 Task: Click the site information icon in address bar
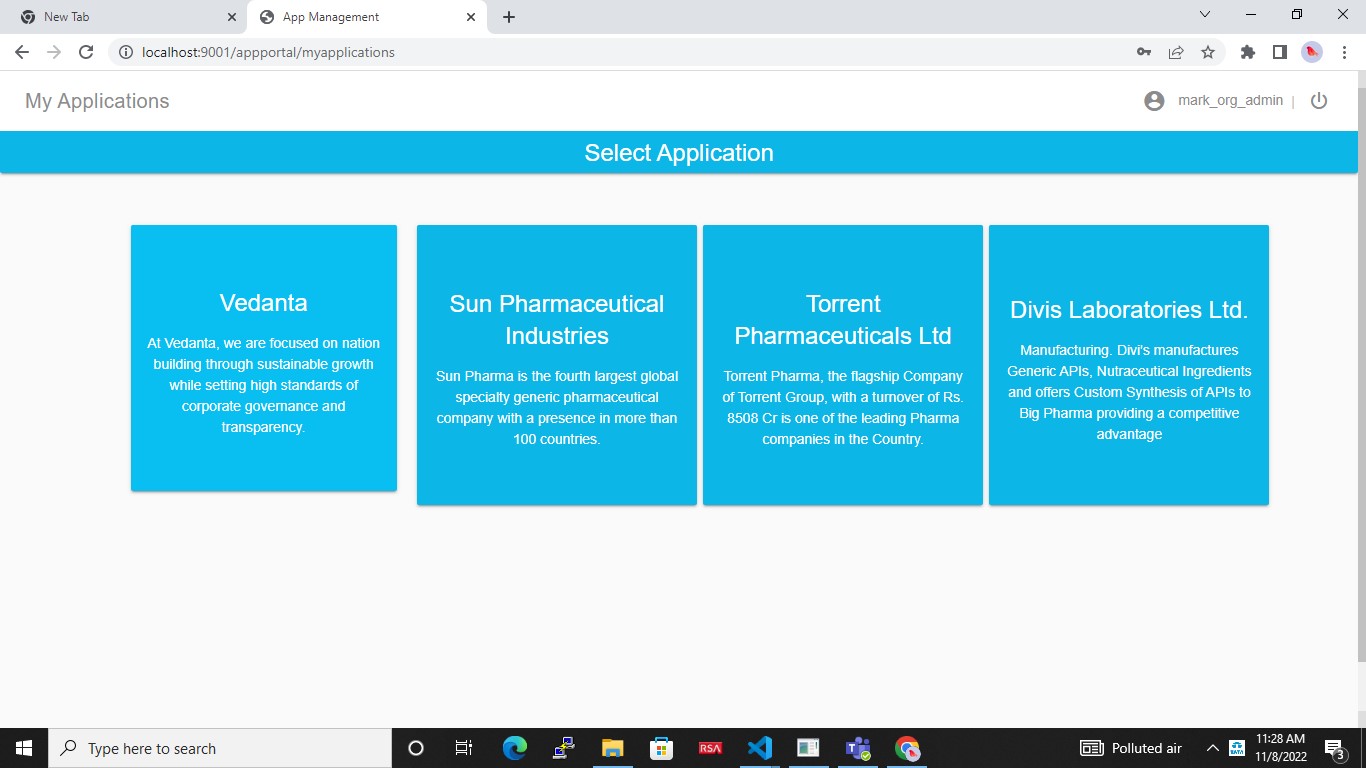click(126, 52)
